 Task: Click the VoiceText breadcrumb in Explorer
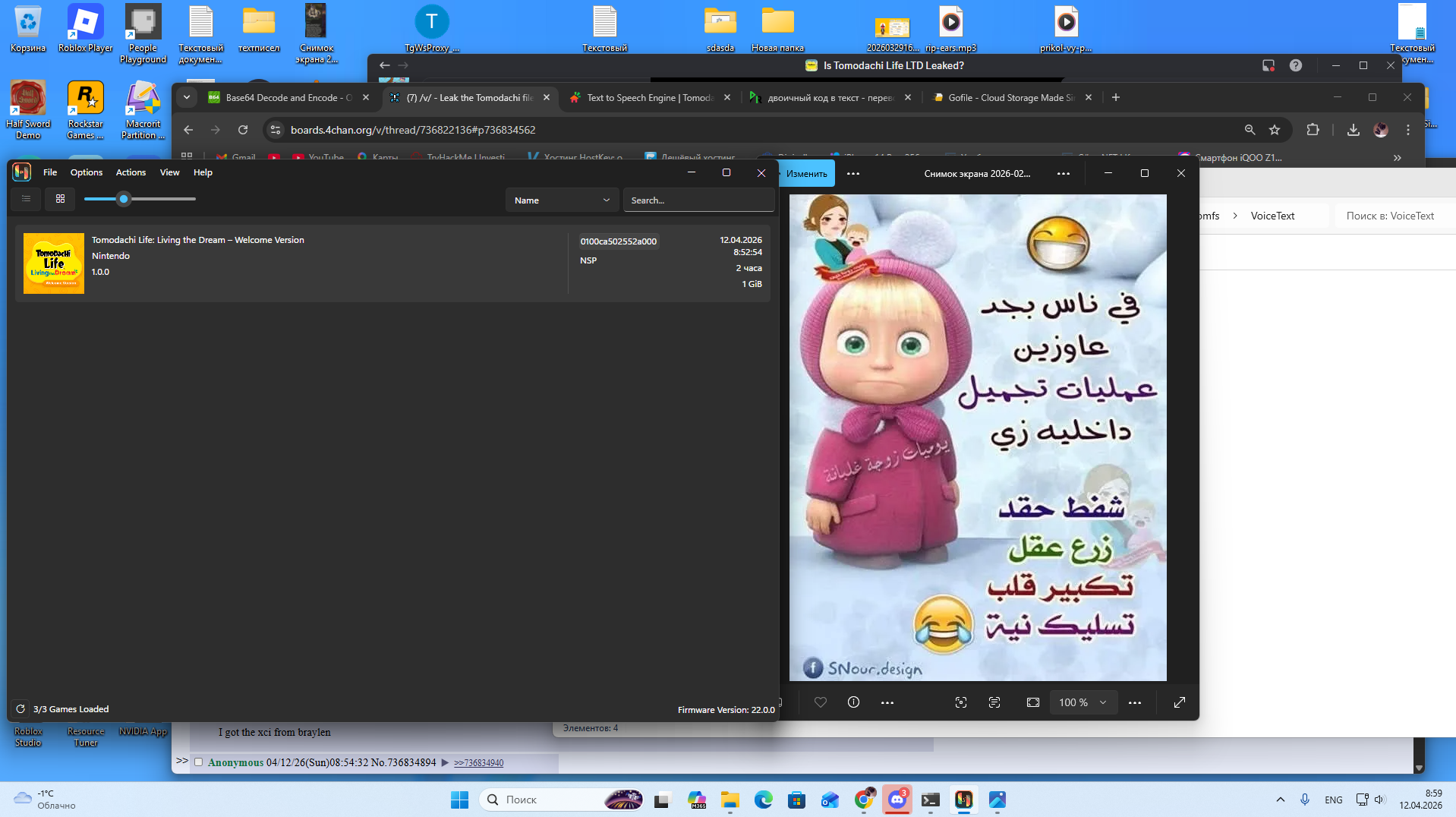pyautogui.click(x=1272, y=216)
